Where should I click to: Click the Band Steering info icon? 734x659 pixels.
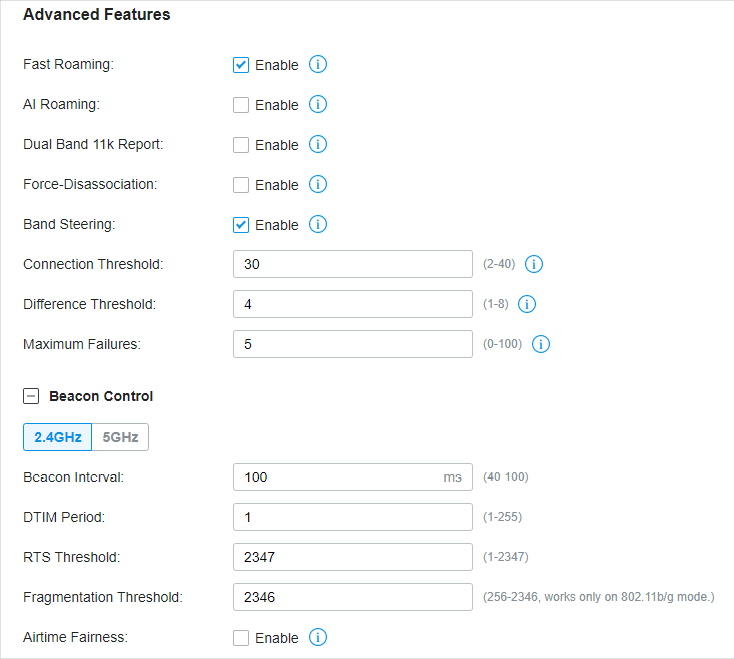[317, 225]
